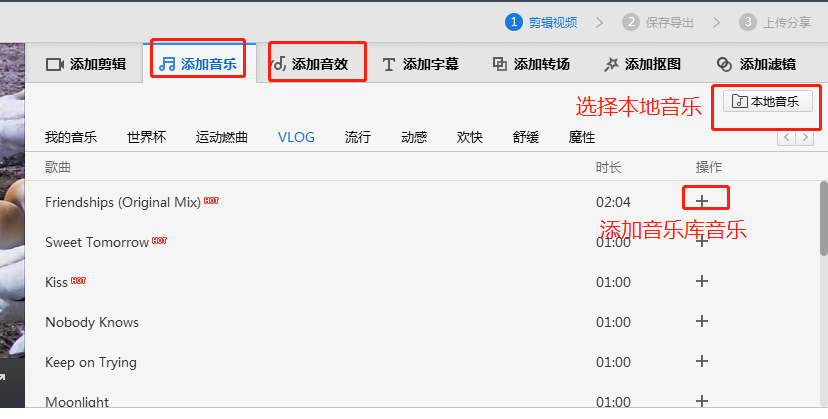Add Friendships (Original Mix) with plus icon
The width and height of the screenshot is (828, 419).
(702, 201)
